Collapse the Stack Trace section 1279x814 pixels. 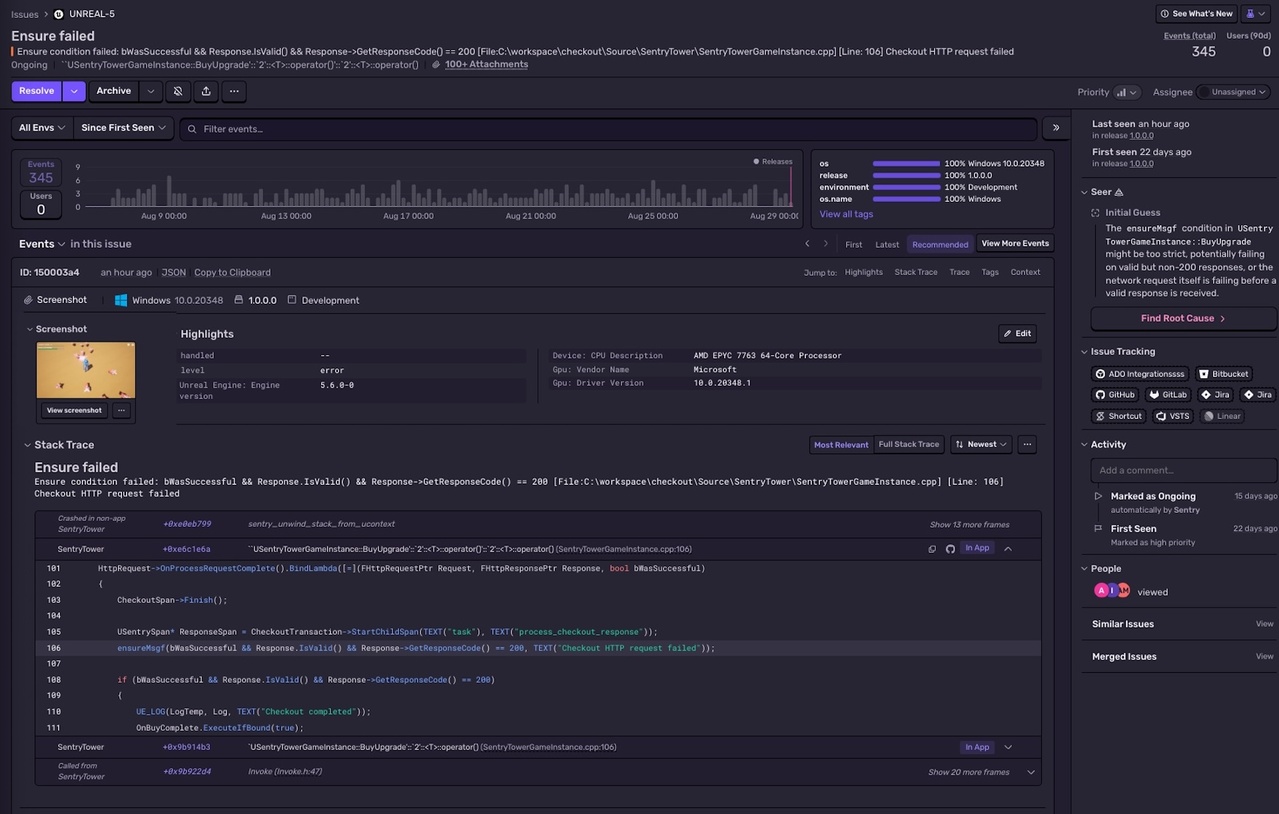(27, 445)
